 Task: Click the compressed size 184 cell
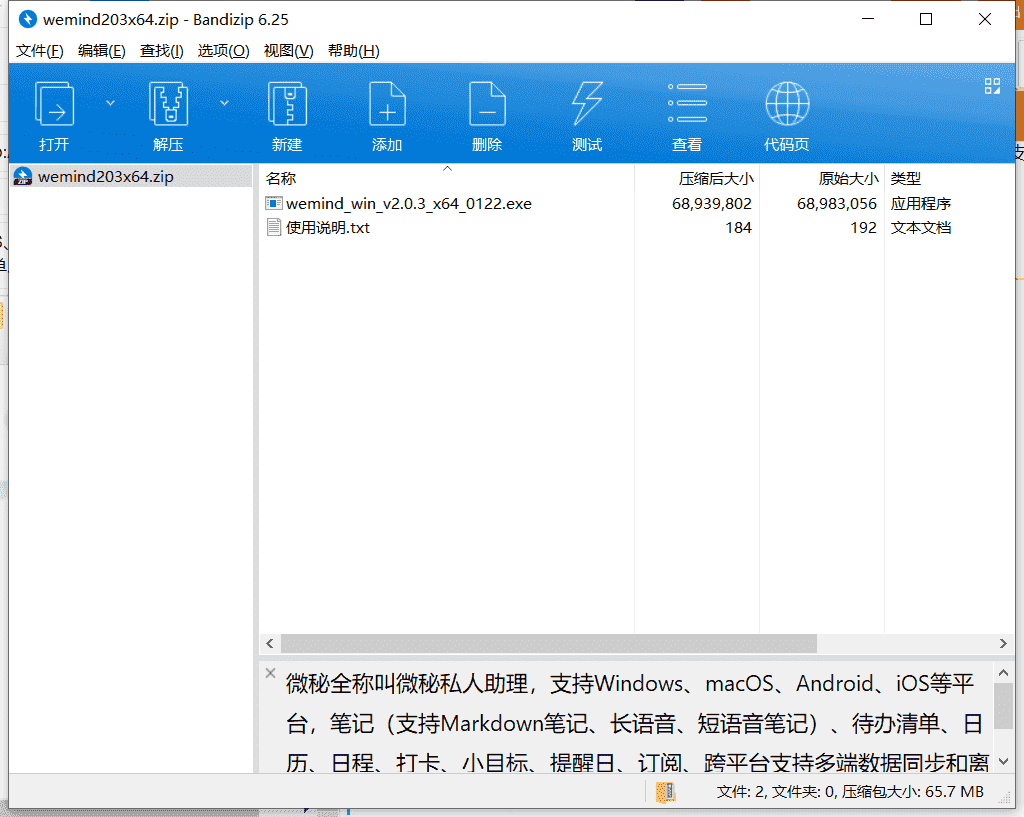739,228
